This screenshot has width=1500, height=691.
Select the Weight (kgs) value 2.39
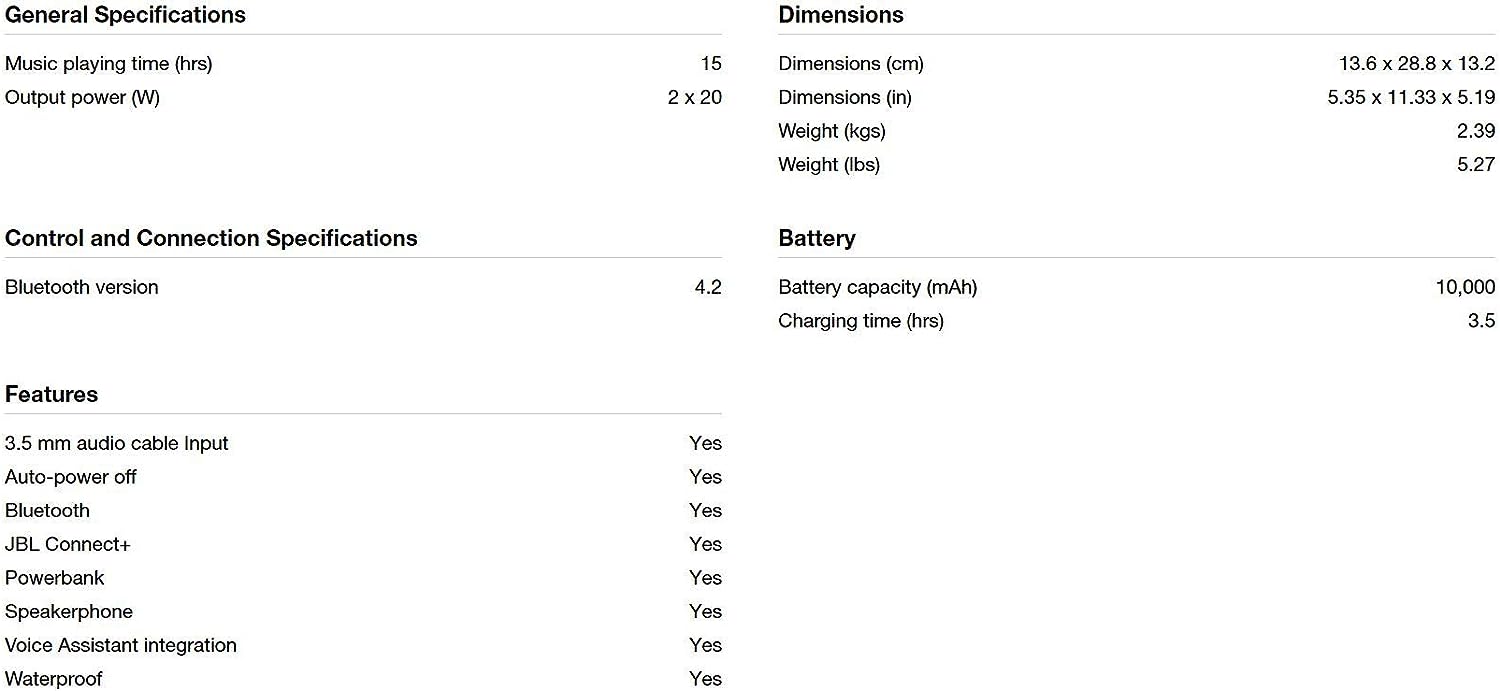(x=1475, y=131)
